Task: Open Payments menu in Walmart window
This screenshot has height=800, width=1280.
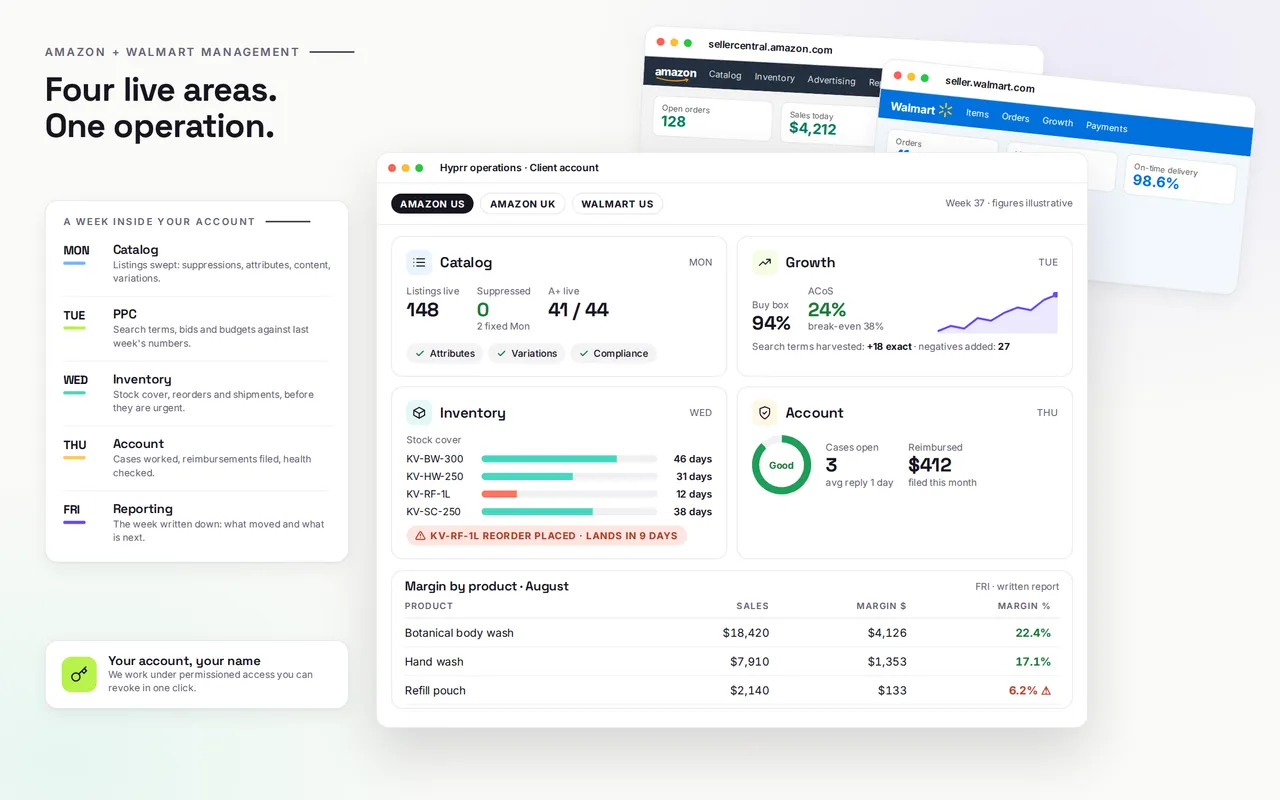Action: tap(1106, 127)
